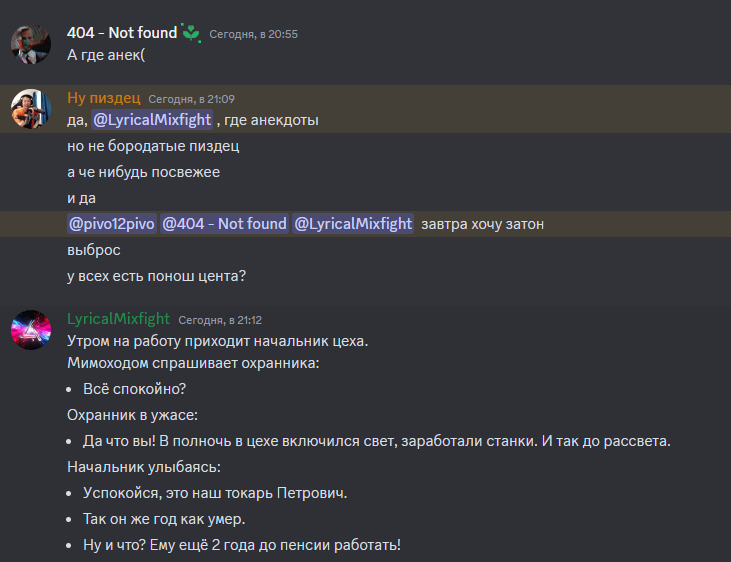The image size is (731, 562).
Task: Click the 404 - Not found user avatar
Action: [x=31, y=44]
